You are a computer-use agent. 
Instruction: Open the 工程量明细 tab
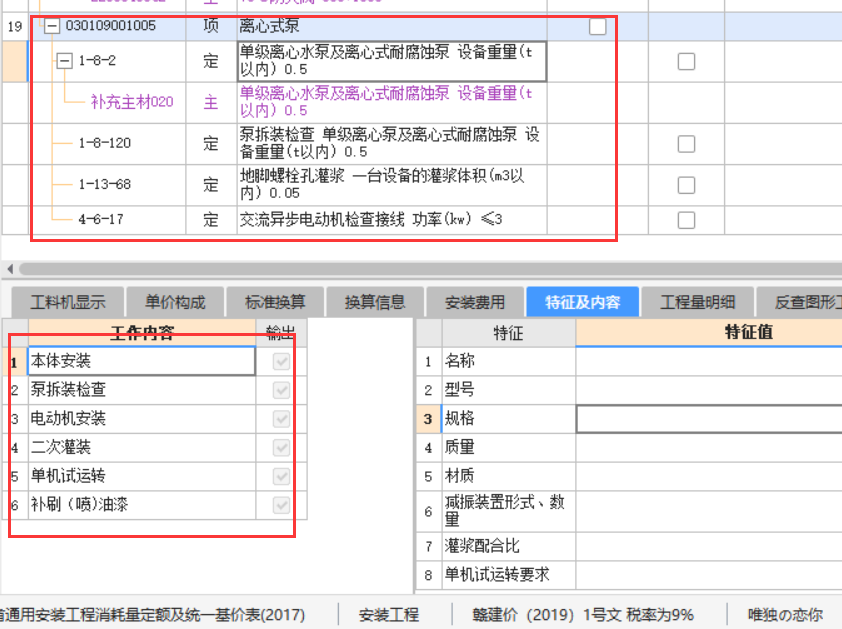[698, 302]
